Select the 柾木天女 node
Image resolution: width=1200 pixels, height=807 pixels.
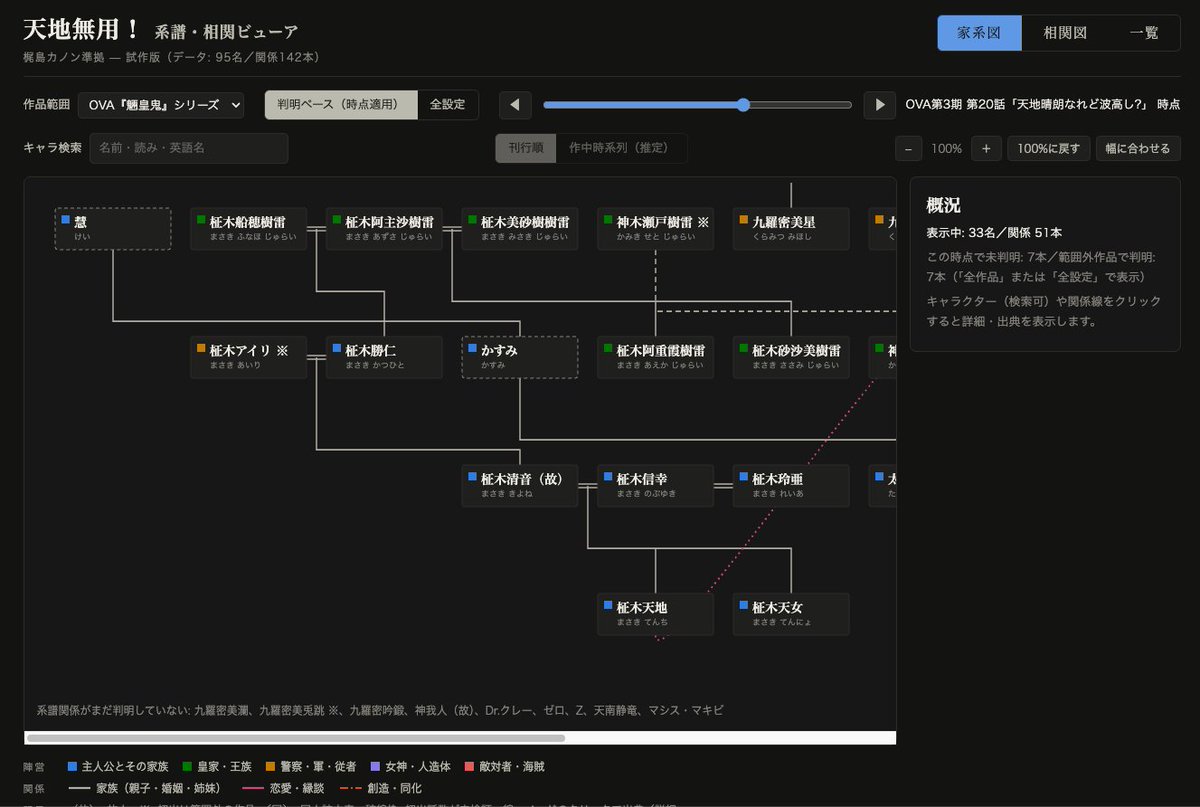[791, 614]
